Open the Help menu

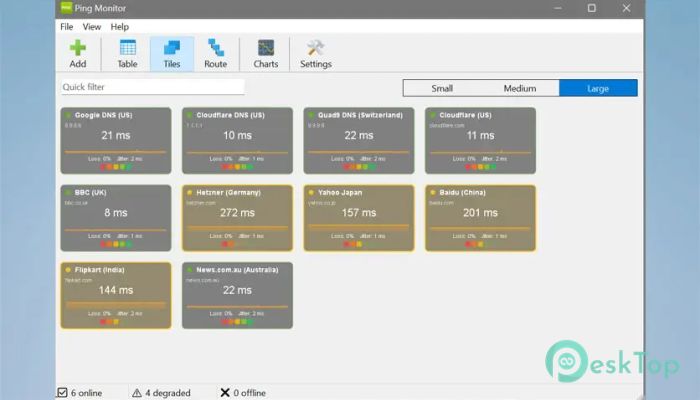click(120, 27)
